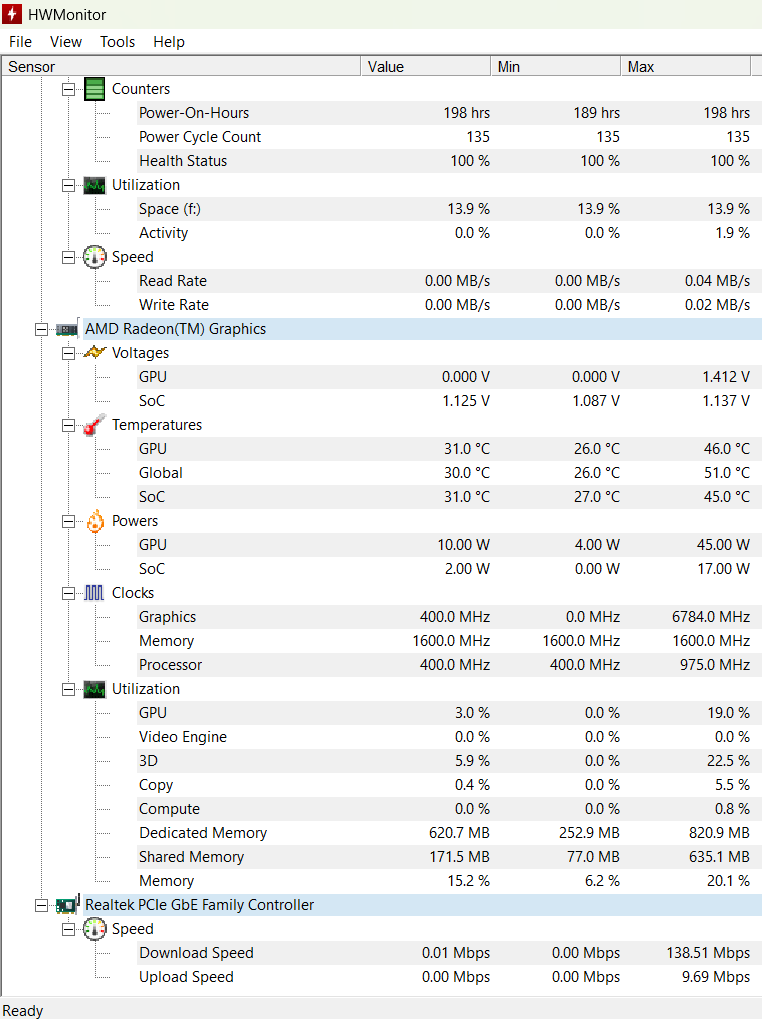This screenshot has height=1019, width=762.
Task: Open the View menu
Action: (66, 42)
